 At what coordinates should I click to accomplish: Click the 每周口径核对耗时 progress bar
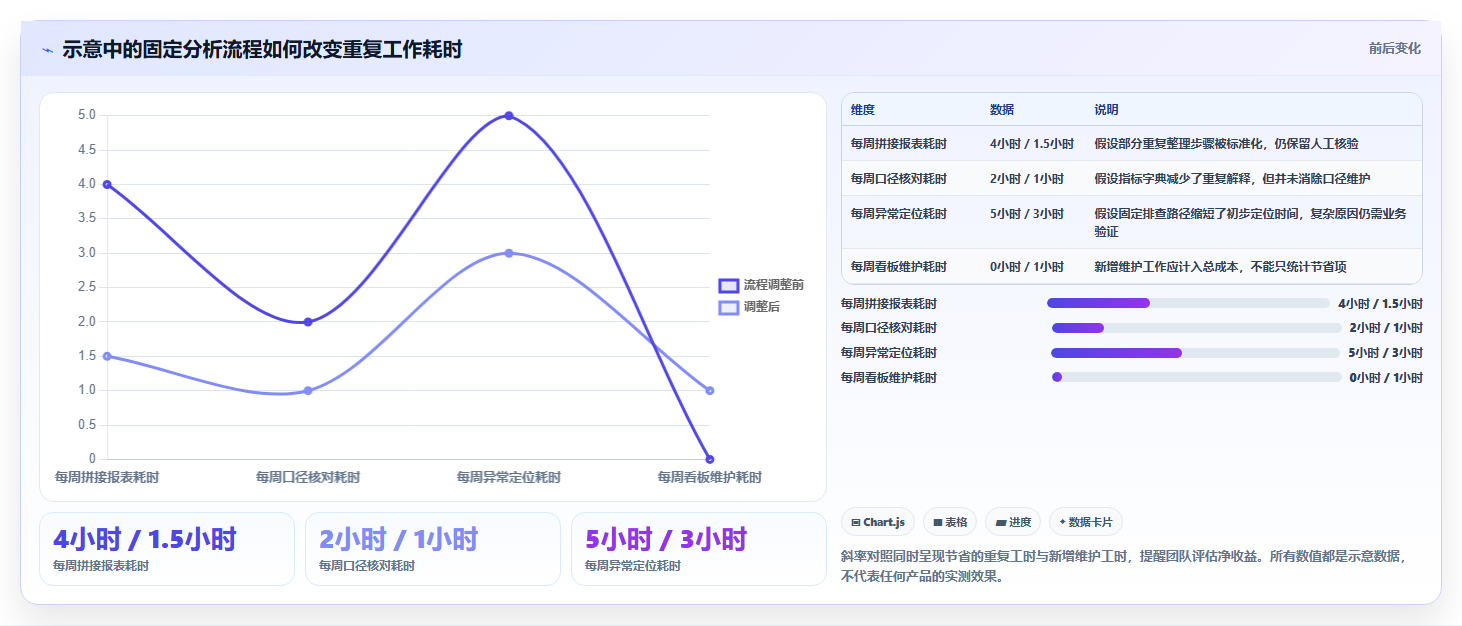click(1196, 328)
